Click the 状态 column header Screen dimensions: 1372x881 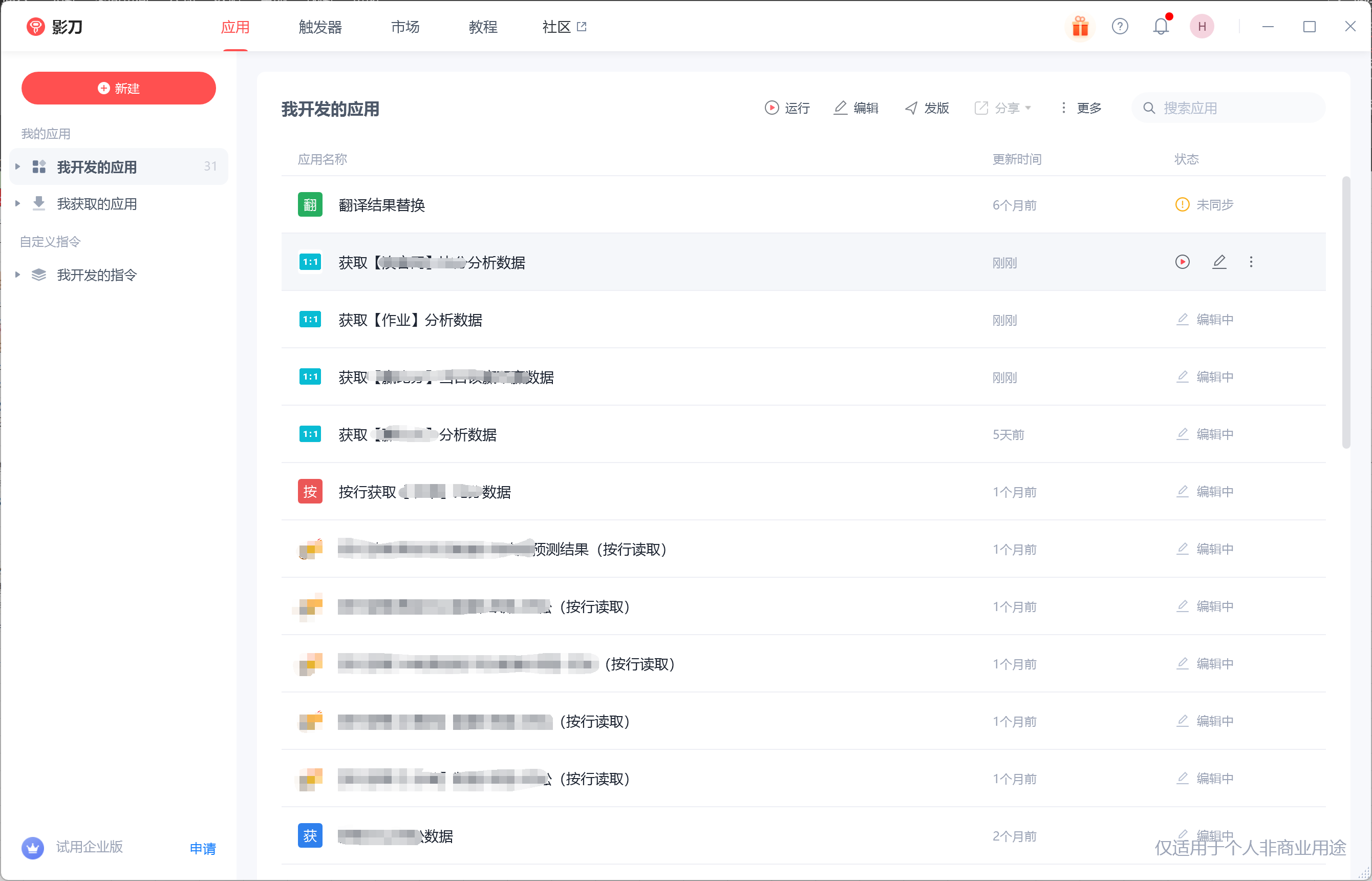coord(1186,159)
